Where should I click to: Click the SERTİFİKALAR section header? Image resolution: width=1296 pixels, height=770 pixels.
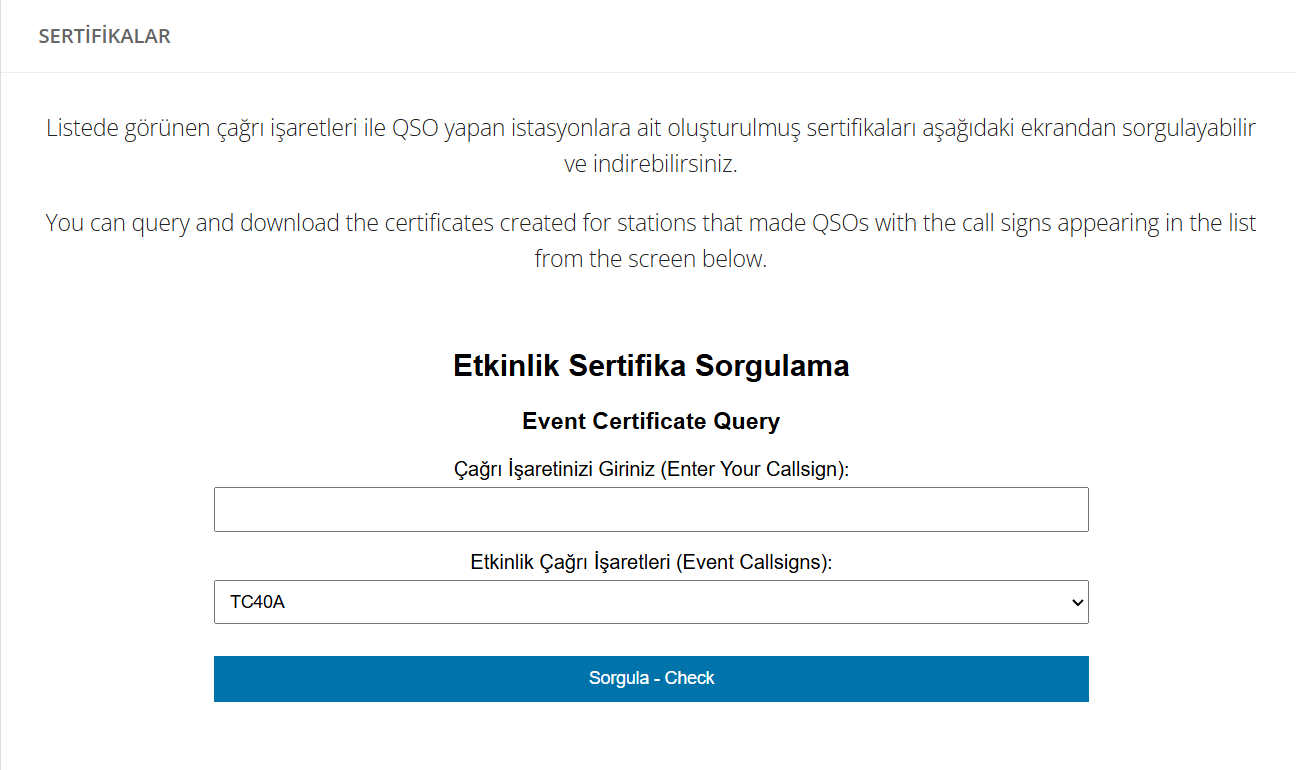click(104, 36)
